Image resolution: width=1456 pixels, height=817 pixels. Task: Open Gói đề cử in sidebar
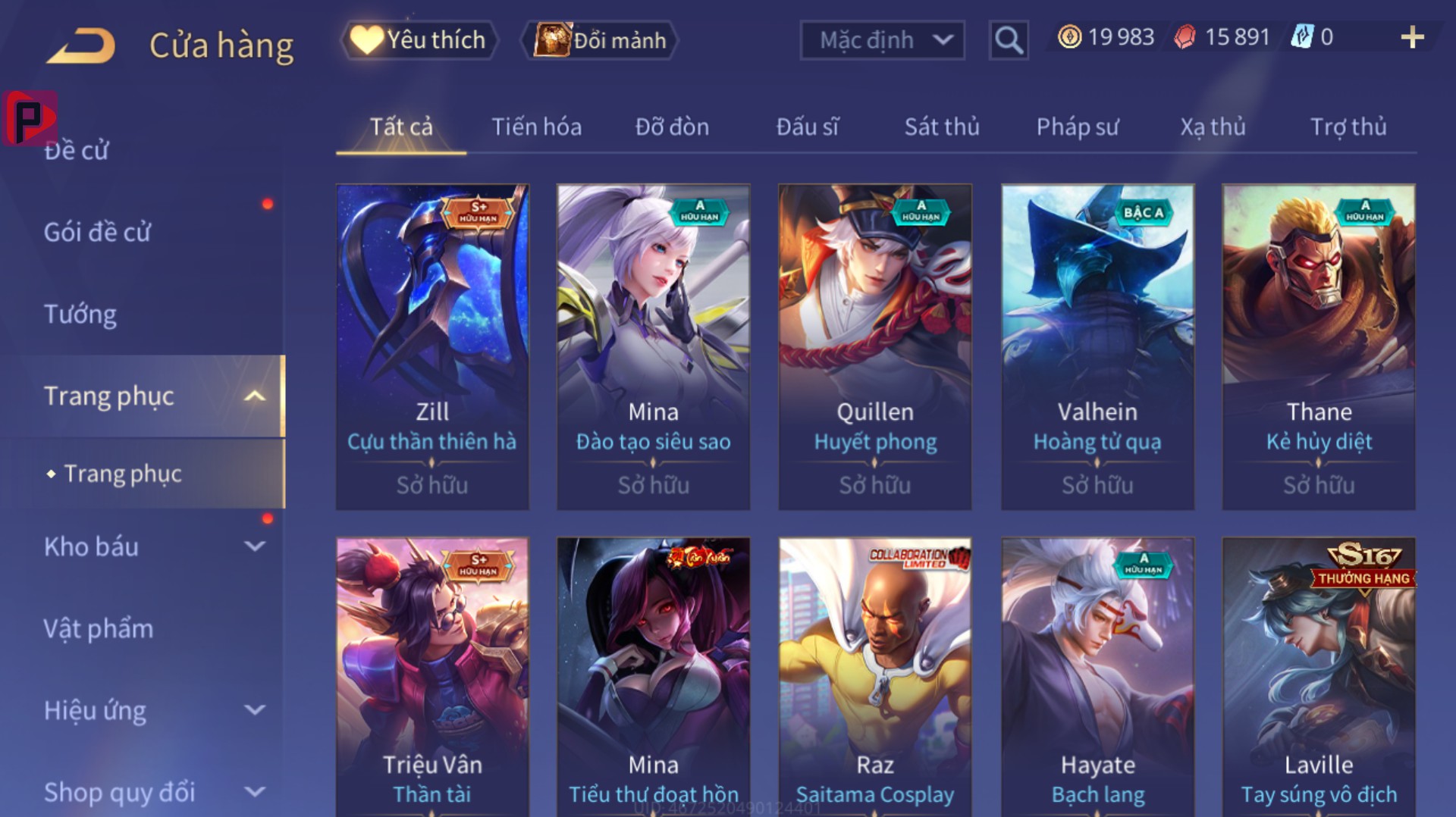(97, 232)
